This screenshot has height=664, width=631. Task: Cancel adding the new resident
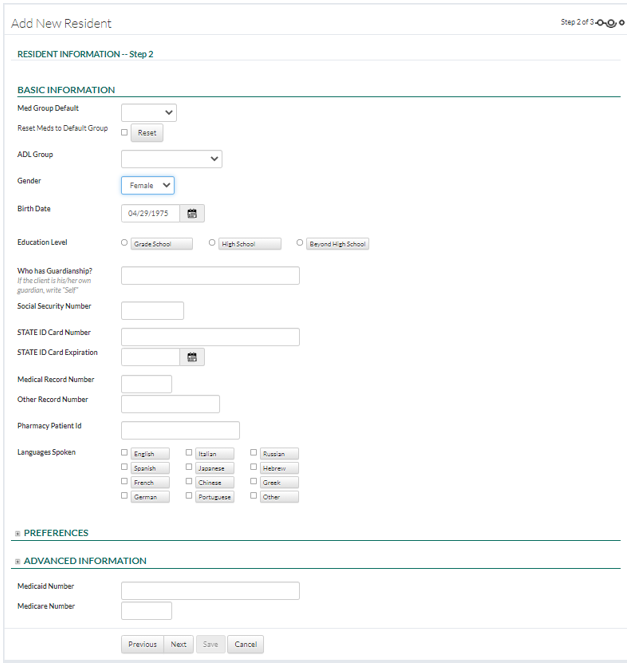click(x=245, y=644)
